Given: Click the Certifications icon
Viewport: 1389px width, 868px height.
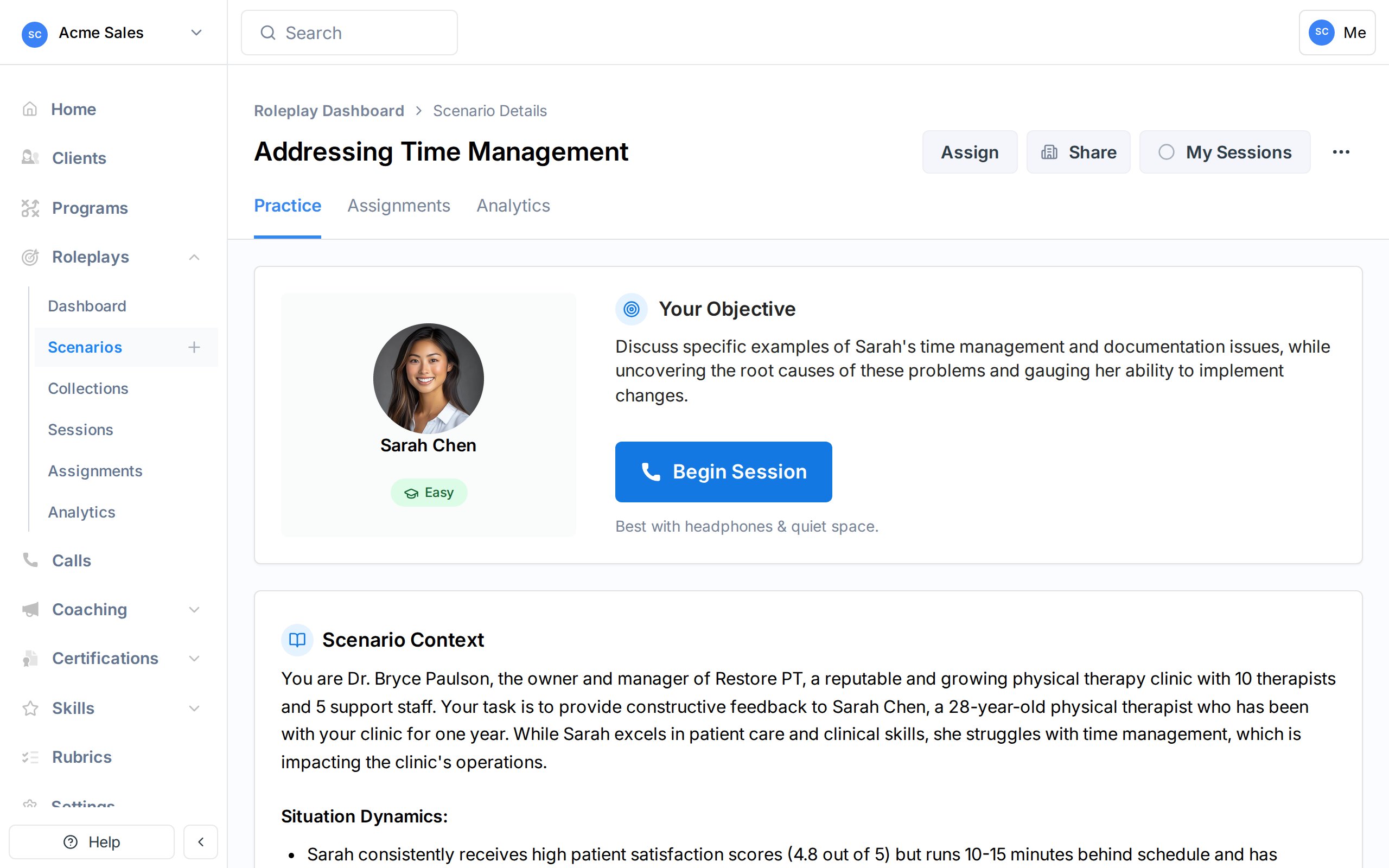Looking at the screenshot, I should (30, 659).
